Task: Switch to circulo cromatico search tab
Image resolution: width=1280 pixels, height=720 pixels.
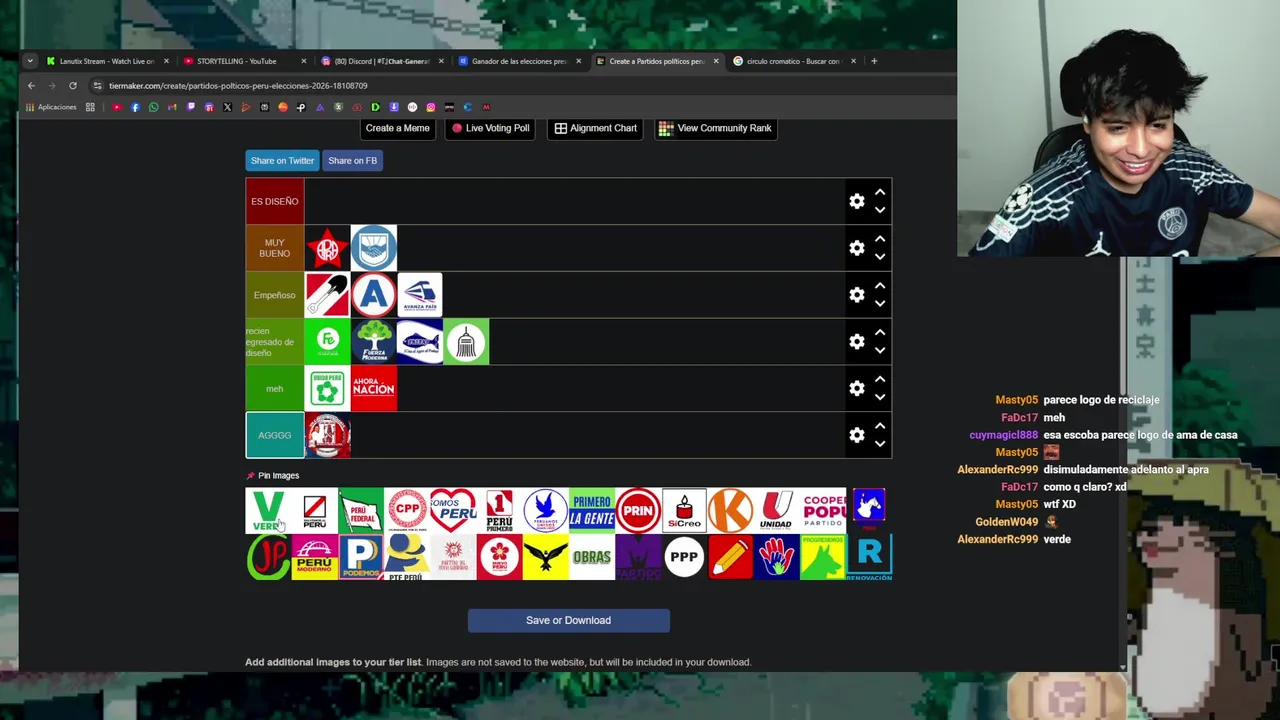Action: (794, 61)
